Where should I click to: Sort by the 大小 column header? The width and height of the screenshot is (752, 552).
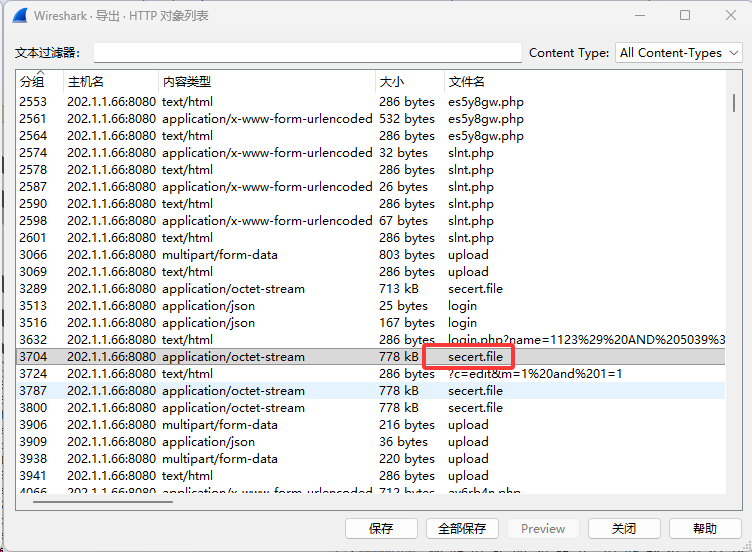tap(391, 81)
